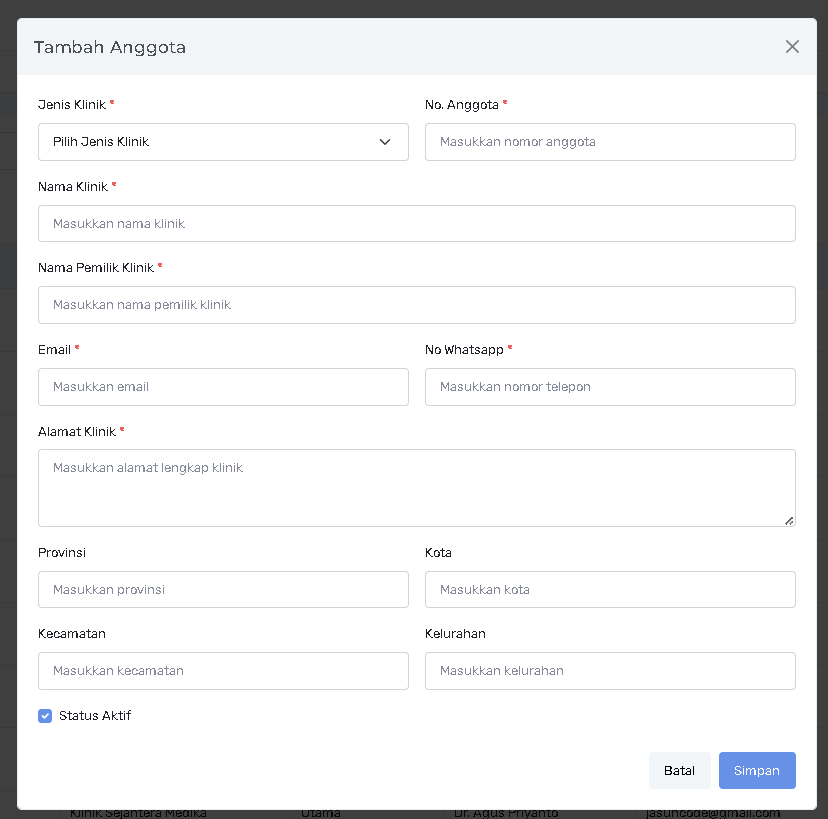828x819 pixels.
Task: Click the Status Aktif label text
Action: coord(95,716)
